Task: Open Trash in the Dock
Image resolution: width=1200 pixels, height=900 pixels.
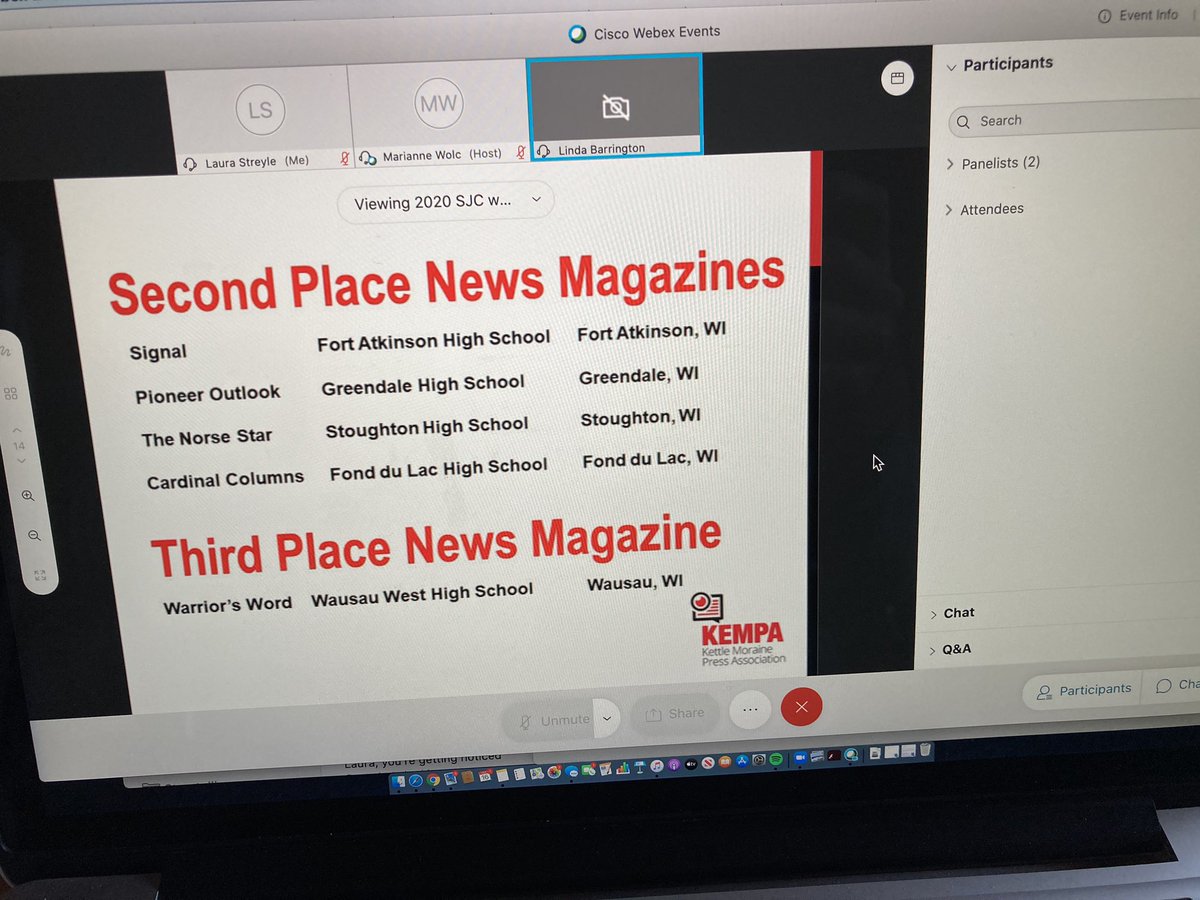Action: click(x=925, y=749)
